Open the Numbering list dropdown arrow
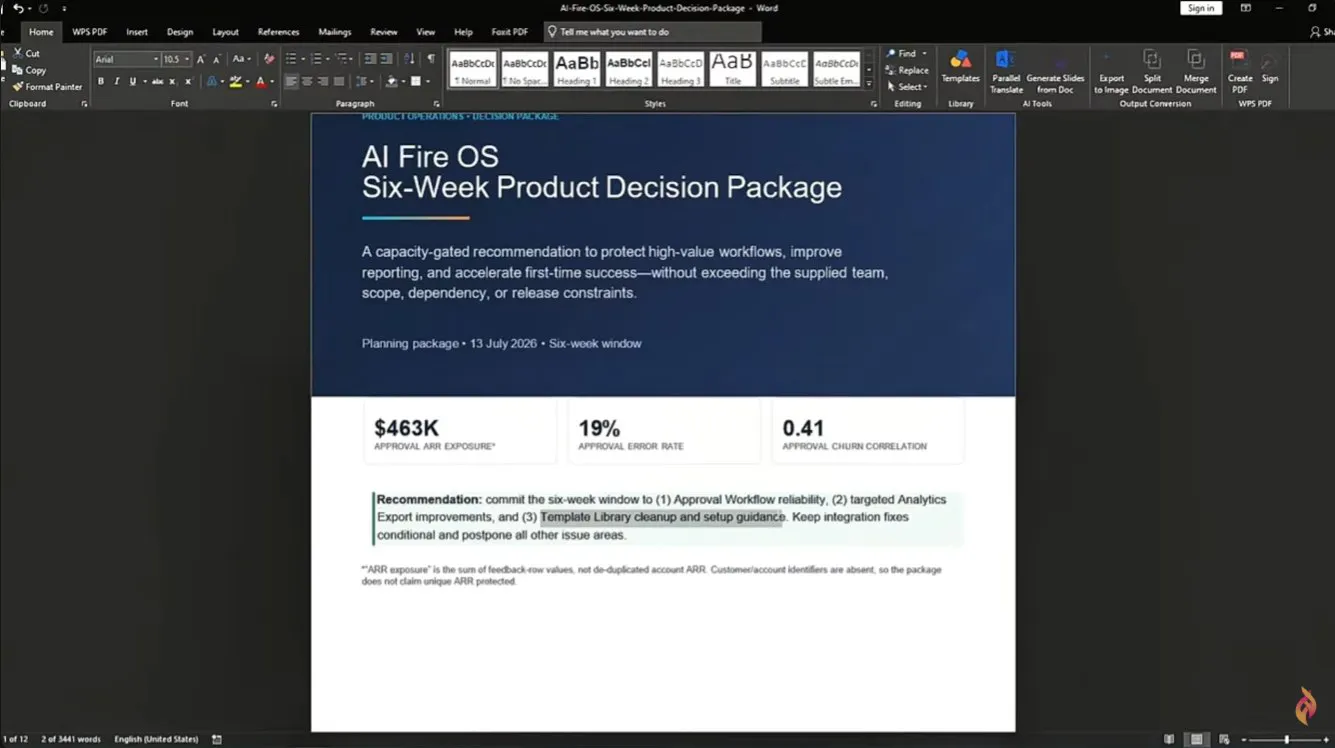Viewport: 1335px width, 748px height. pyautogui.click(x=328, y=59)
